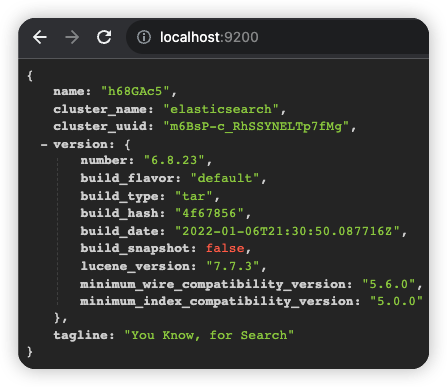The height and width of the screenshot is (387, 447).
Task: Select the build_hash value "4f67856"
Action: pos(209,213)
